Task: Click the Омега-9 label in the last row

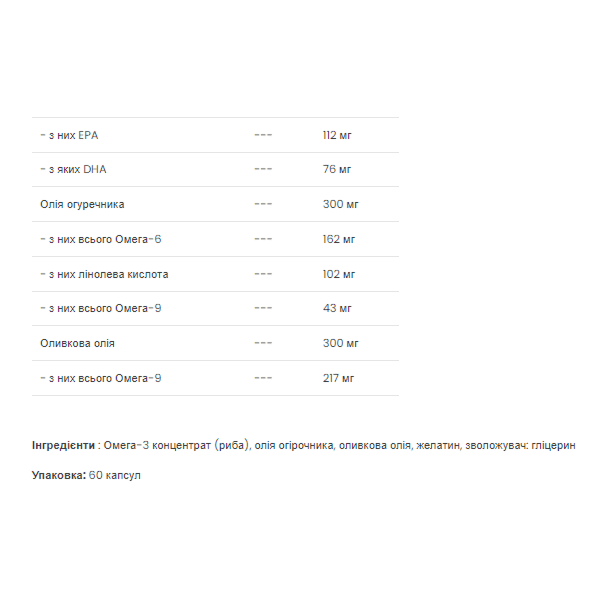Action: [101, 378]
